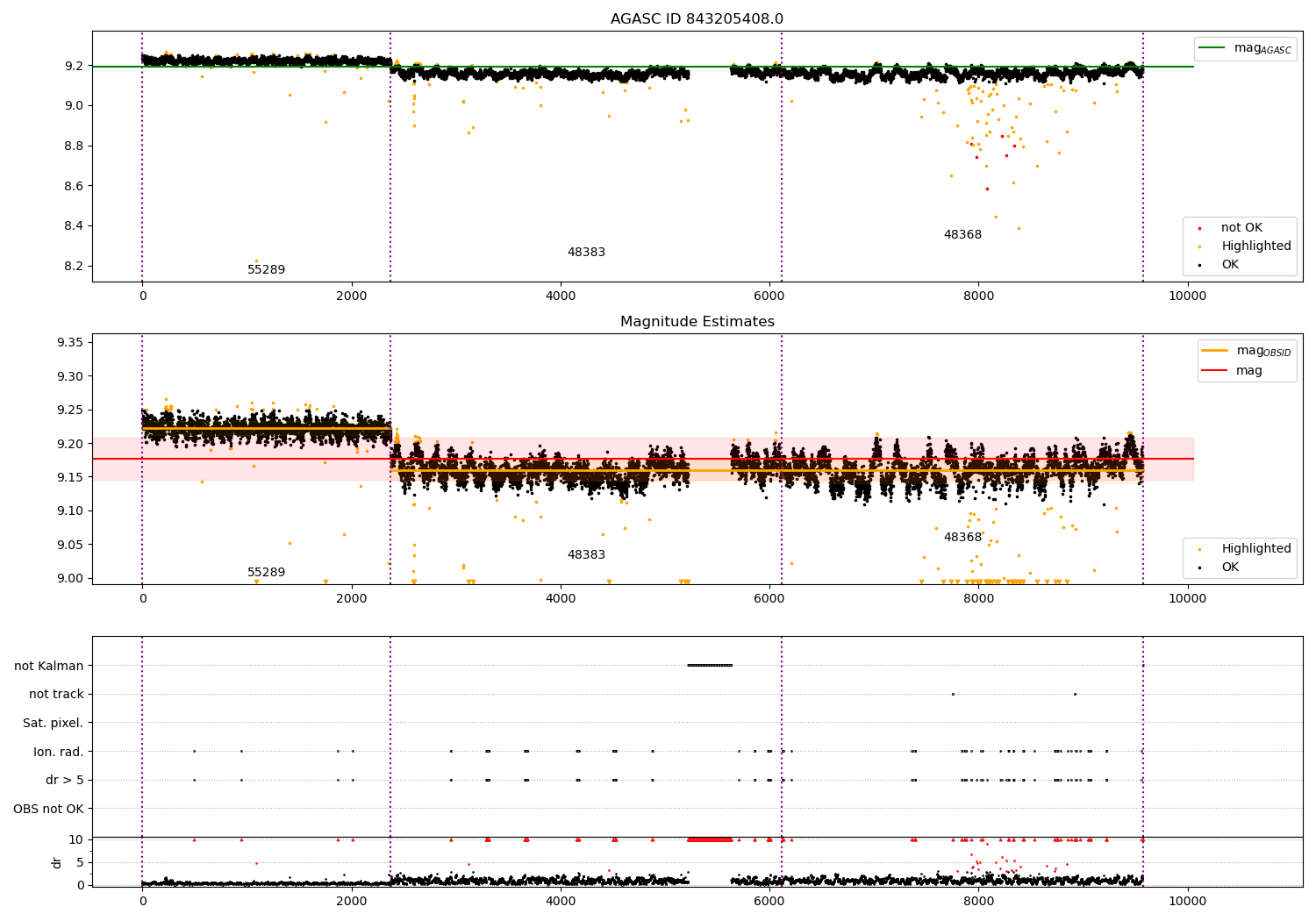Click the green line sample in top legend

(1213, 48)
